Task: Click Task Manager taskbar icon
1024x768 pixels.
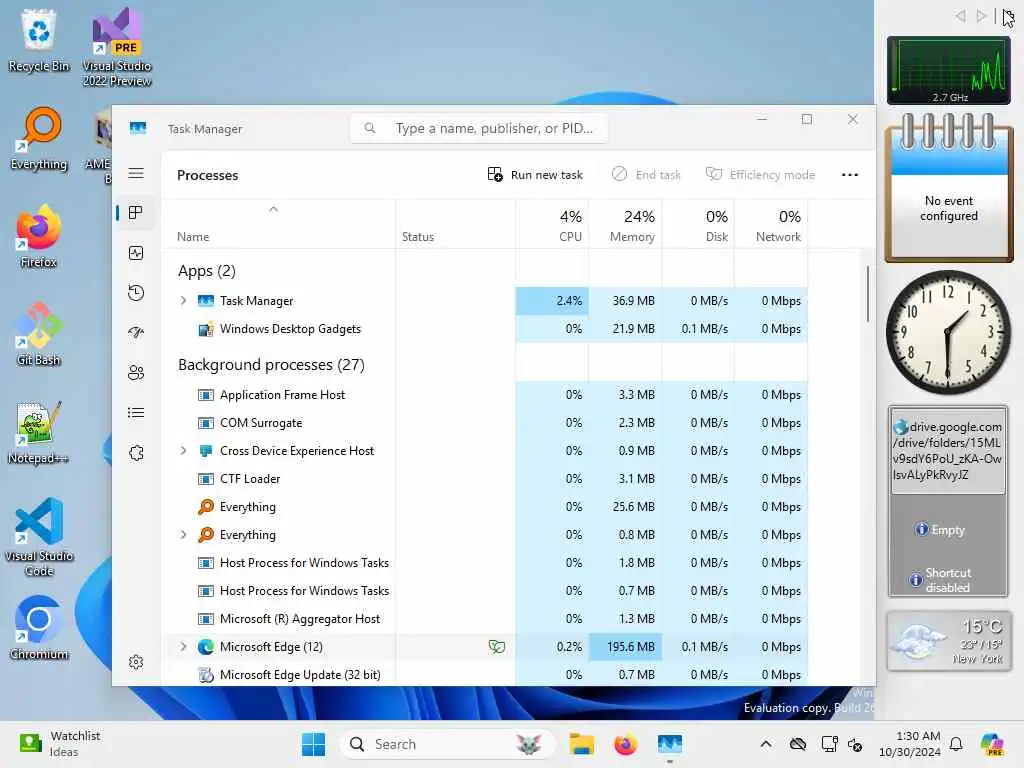Action: tap(670, 744)
